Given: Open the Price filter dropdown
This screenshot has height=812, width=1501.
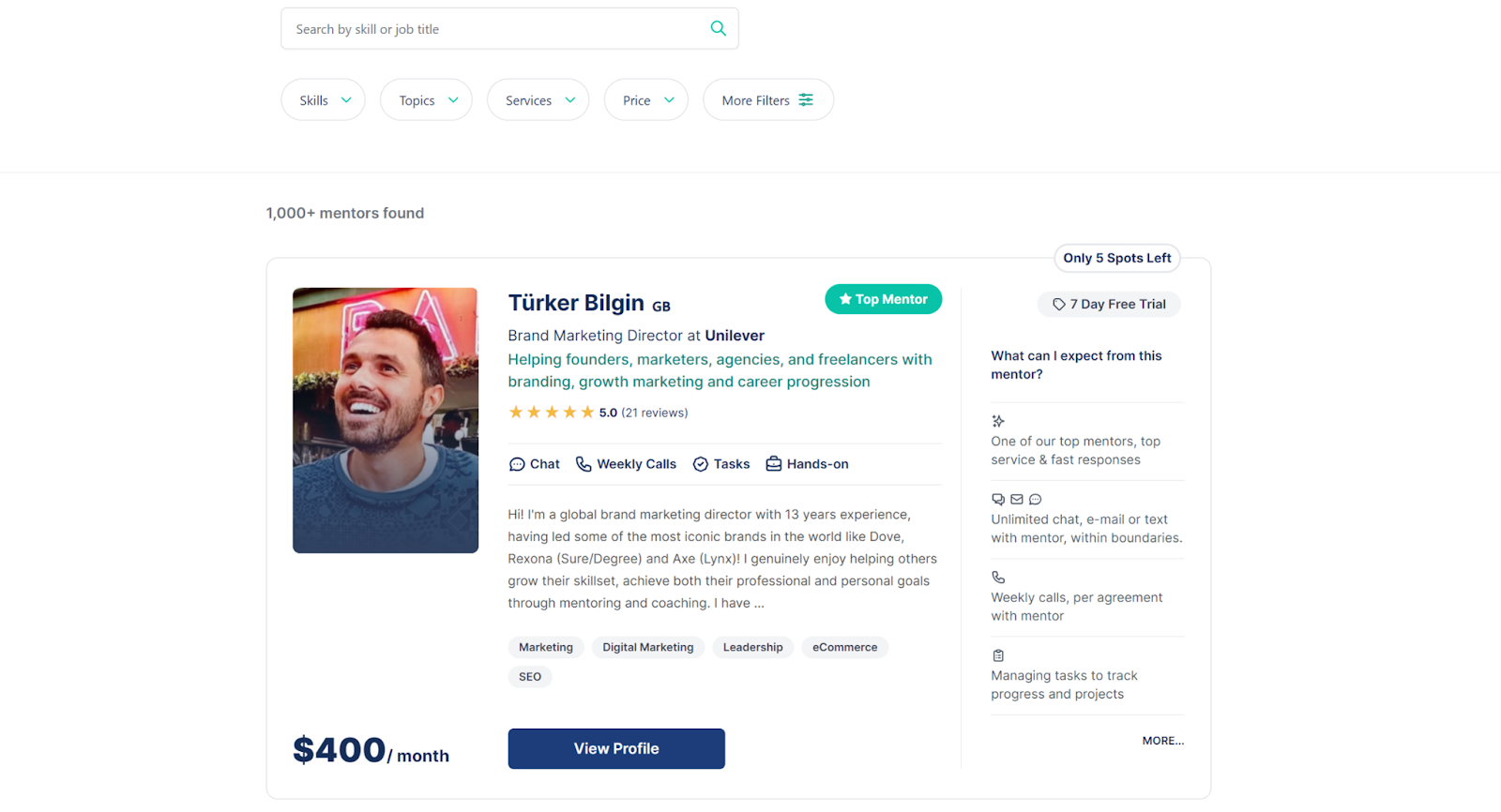Looking at the screenshot, I should tap(646, 100).
